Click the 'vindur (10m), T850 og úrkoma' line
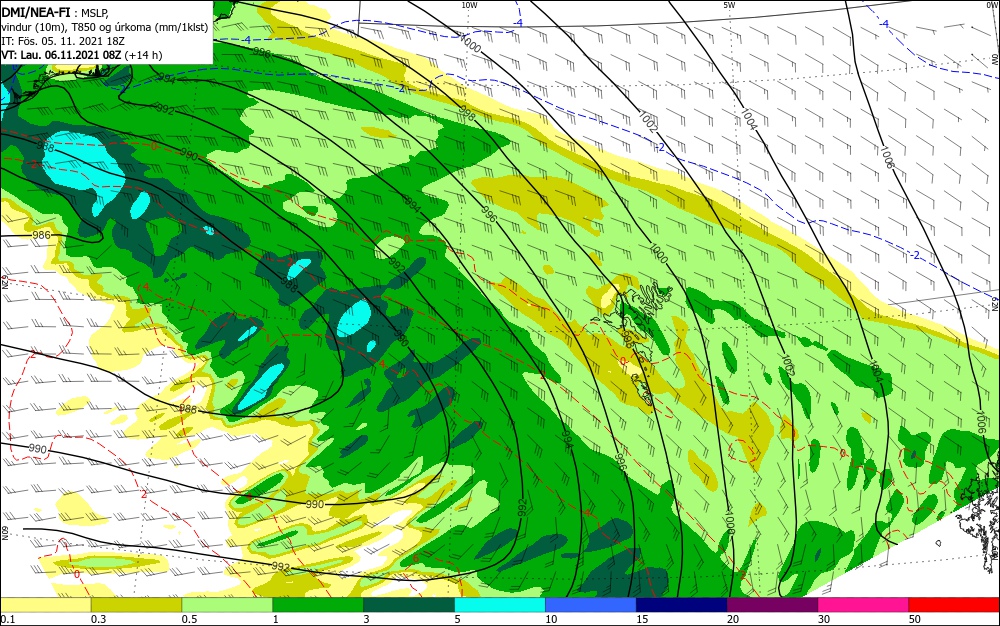Viewport: 1000px width, 626px height. 105,27
